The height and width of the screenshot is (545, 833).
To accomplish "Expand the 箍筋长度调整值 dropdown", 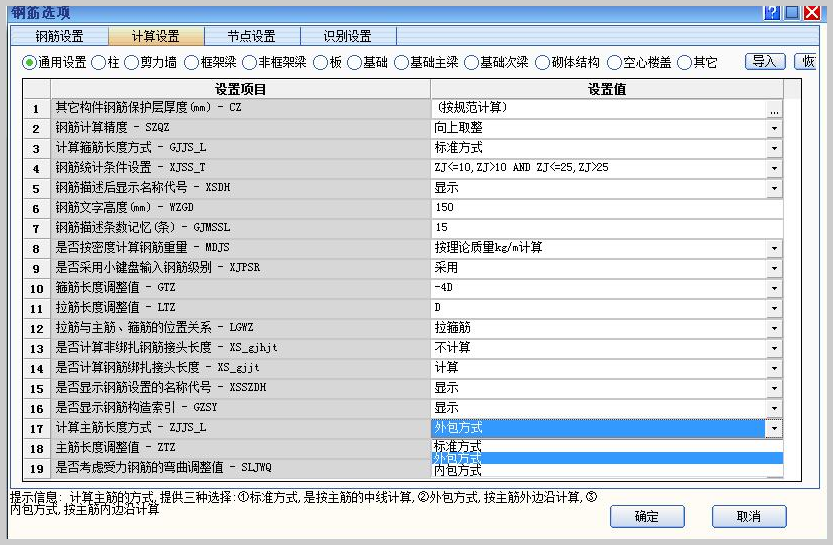I will click(x=773, y=288).
